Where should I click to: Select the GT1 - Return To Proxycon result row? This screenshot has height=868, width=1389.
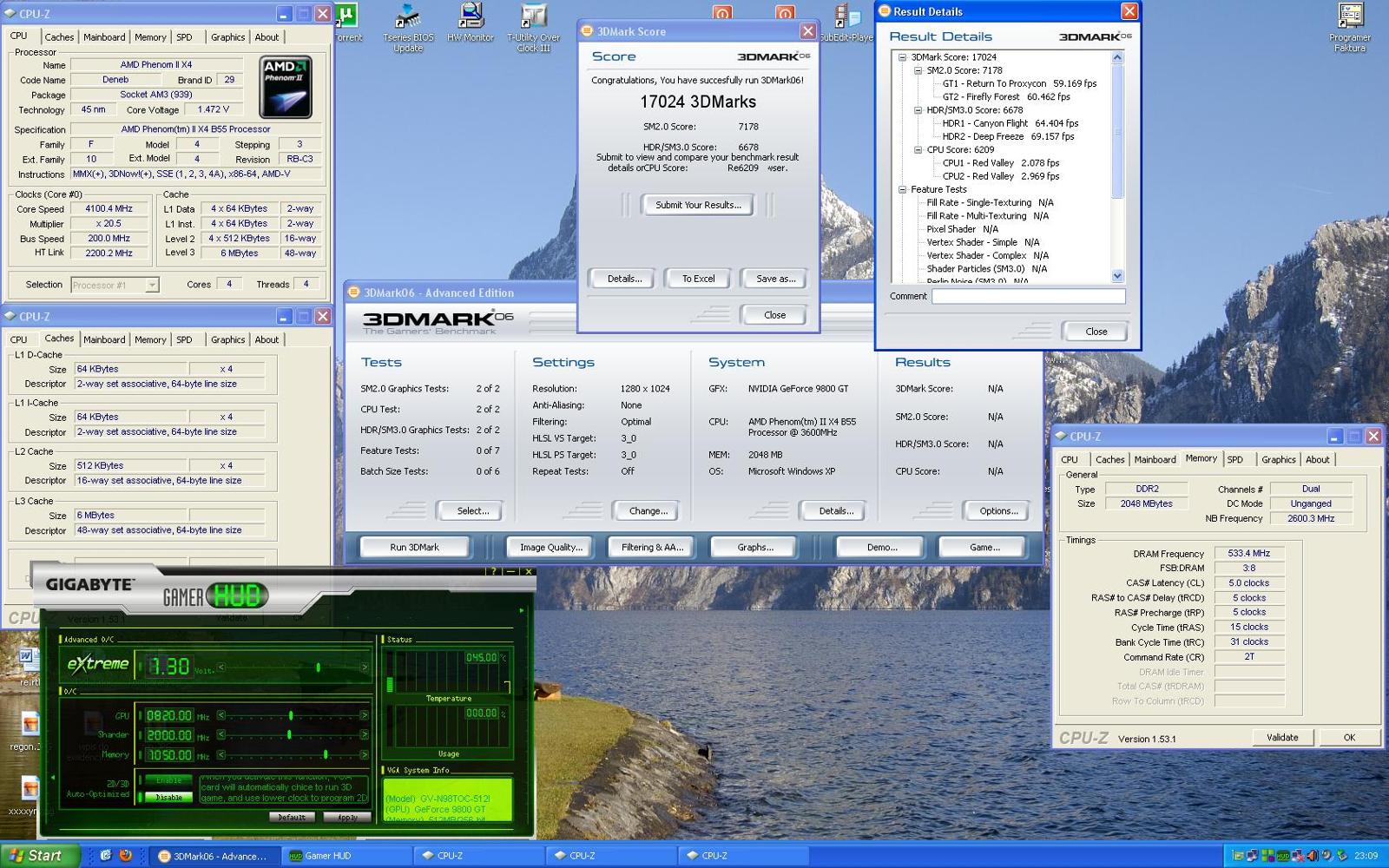tap(1019, 83)
